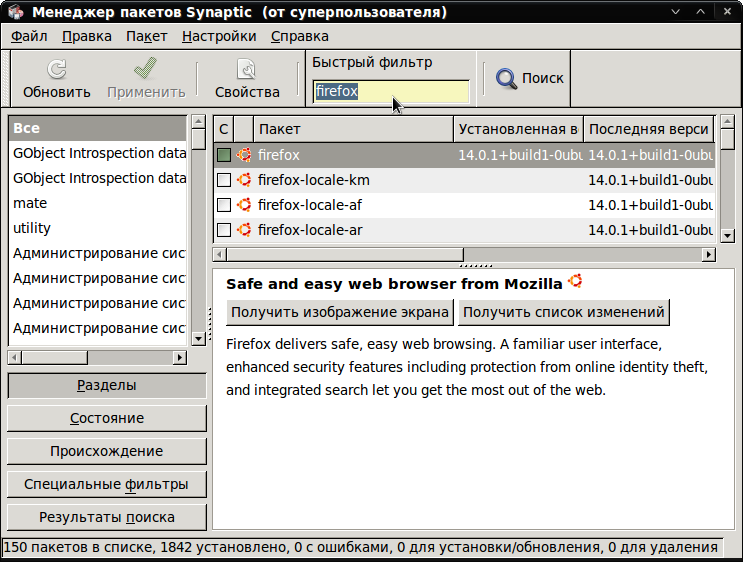The image size is (743, 562).
Task: Click package list horizontal scrollbar thumb
Action: (345, 254)
